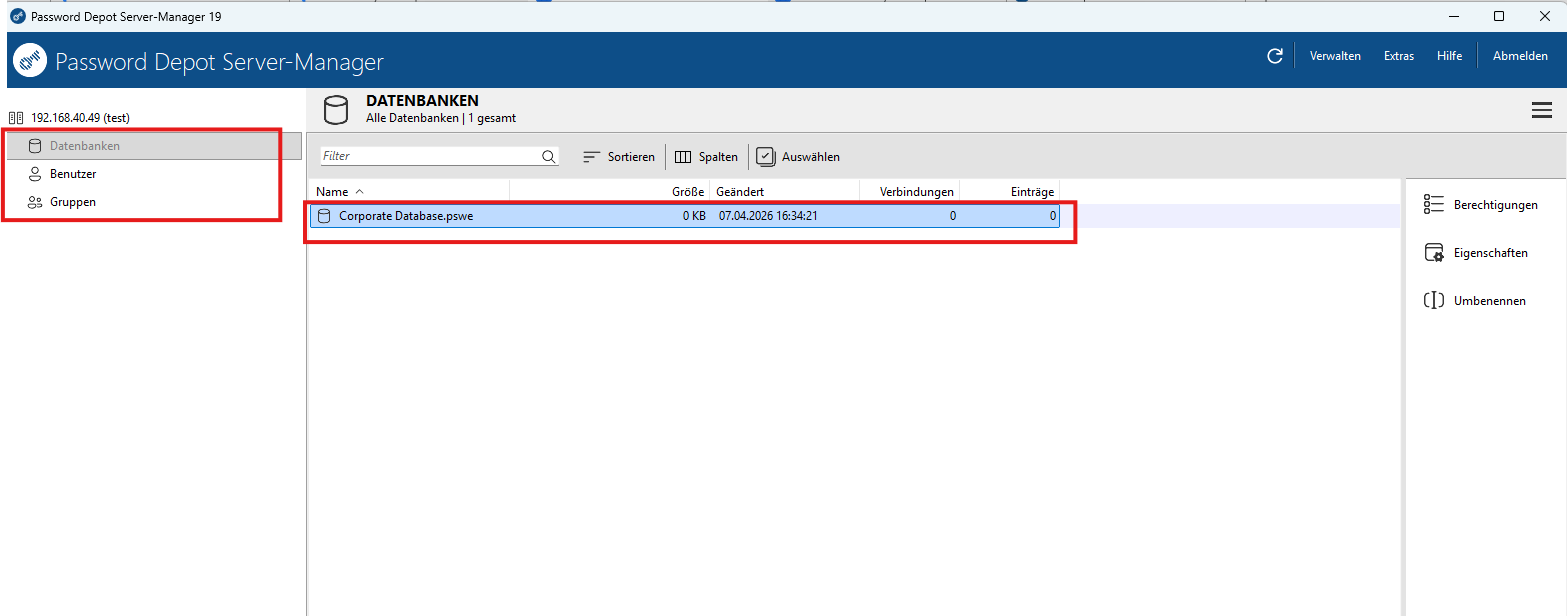This screenshot has height=616, width=1567.
Task: Minimize the Server-Manager window
Action: point(1453,16)
